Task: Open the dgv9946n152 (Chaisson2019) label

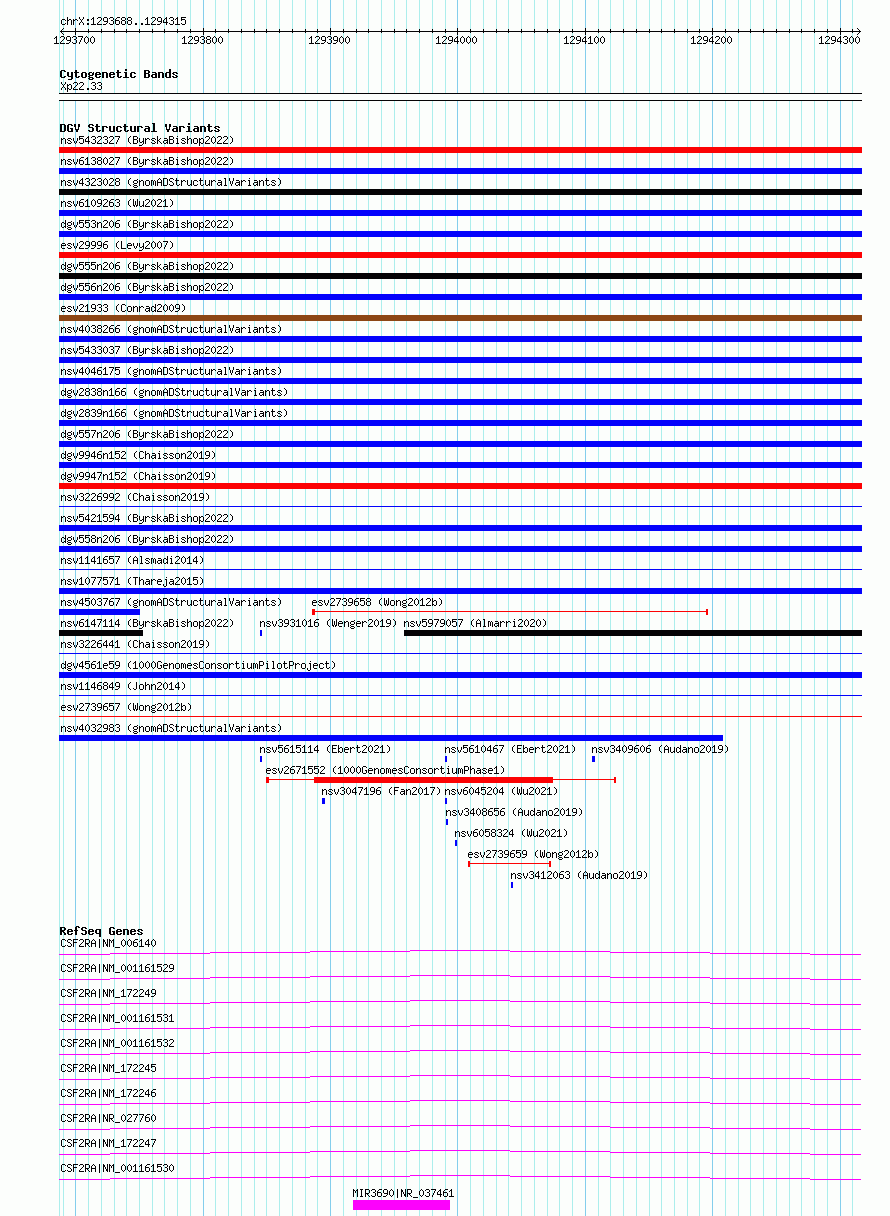Action: [138, 455]
